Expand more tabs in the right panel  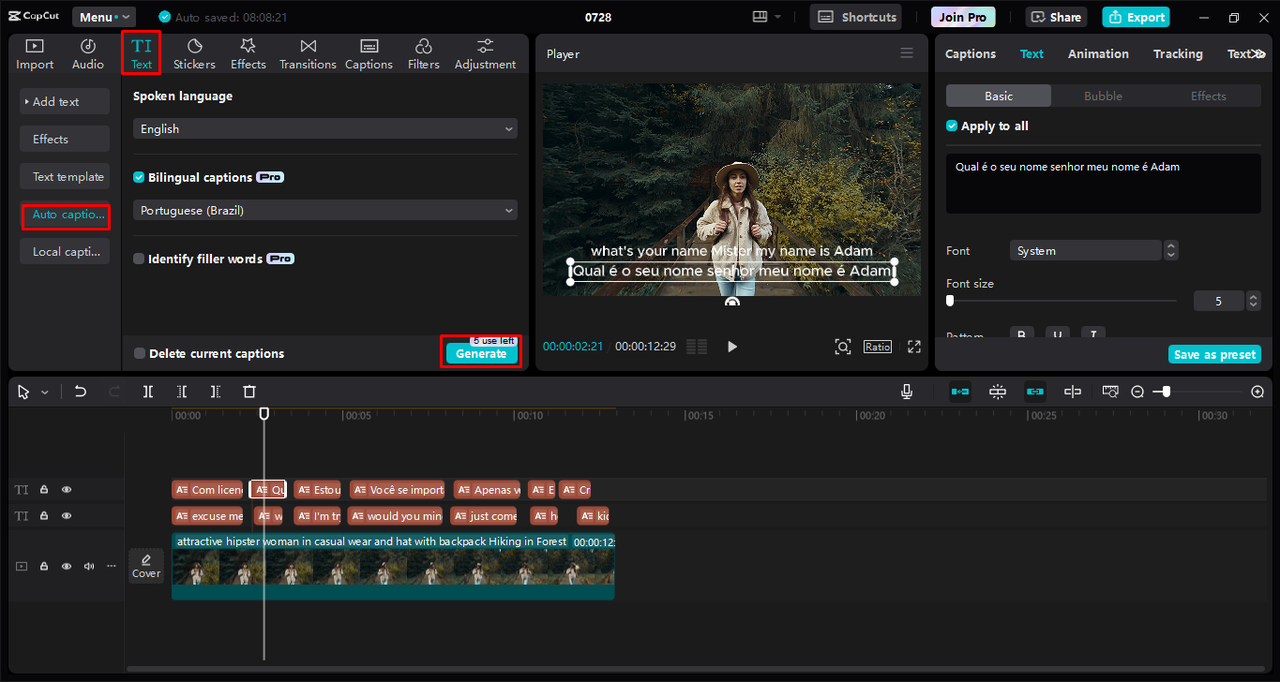point(1260,54)
